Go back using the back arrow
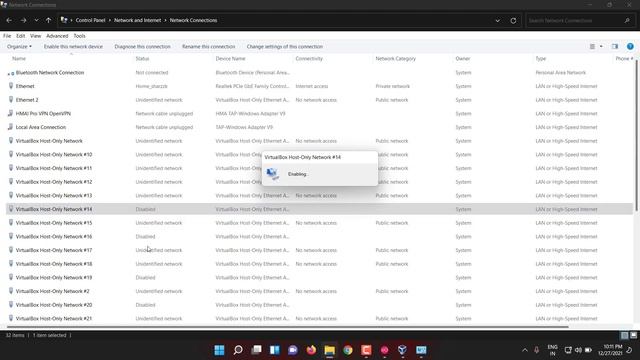The image size is (640, 360). (9, 20)
